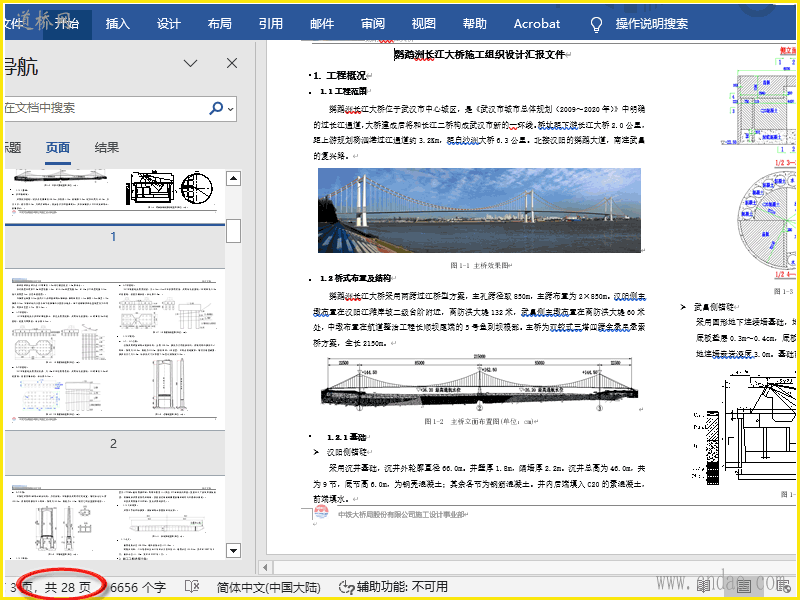Select page 2 thumbnail
800x600 pixels.
tap(115, 351)
